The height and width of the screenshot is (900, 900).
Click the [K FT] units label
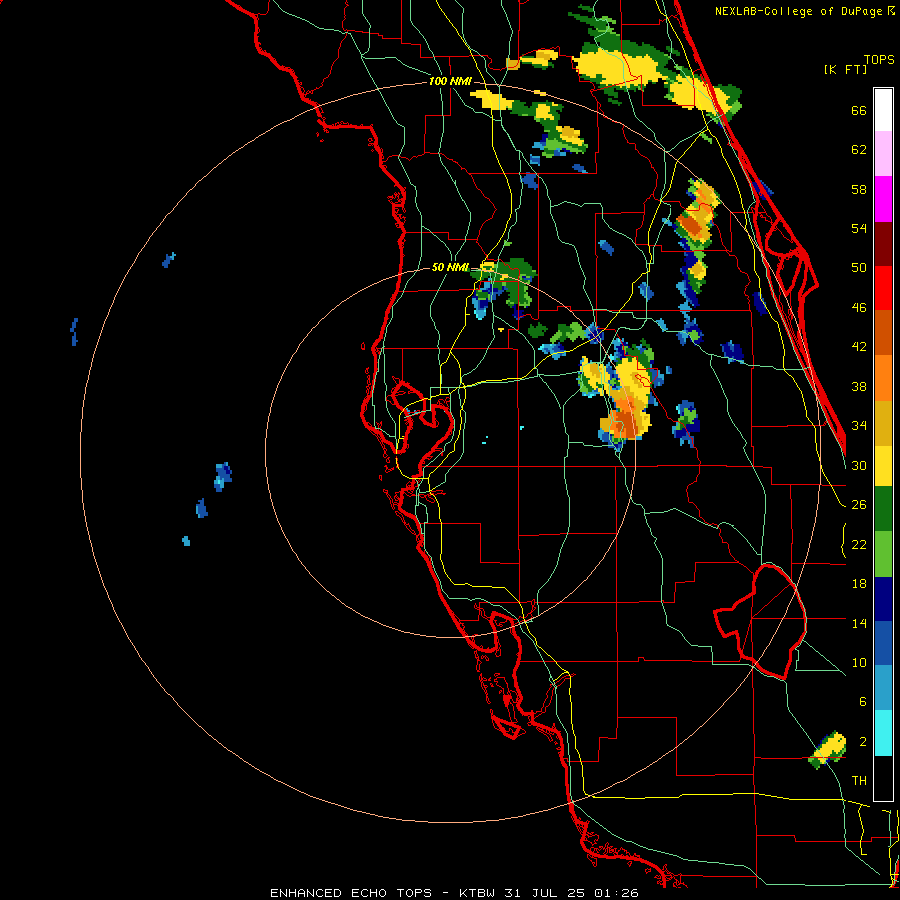coord(845,69)
